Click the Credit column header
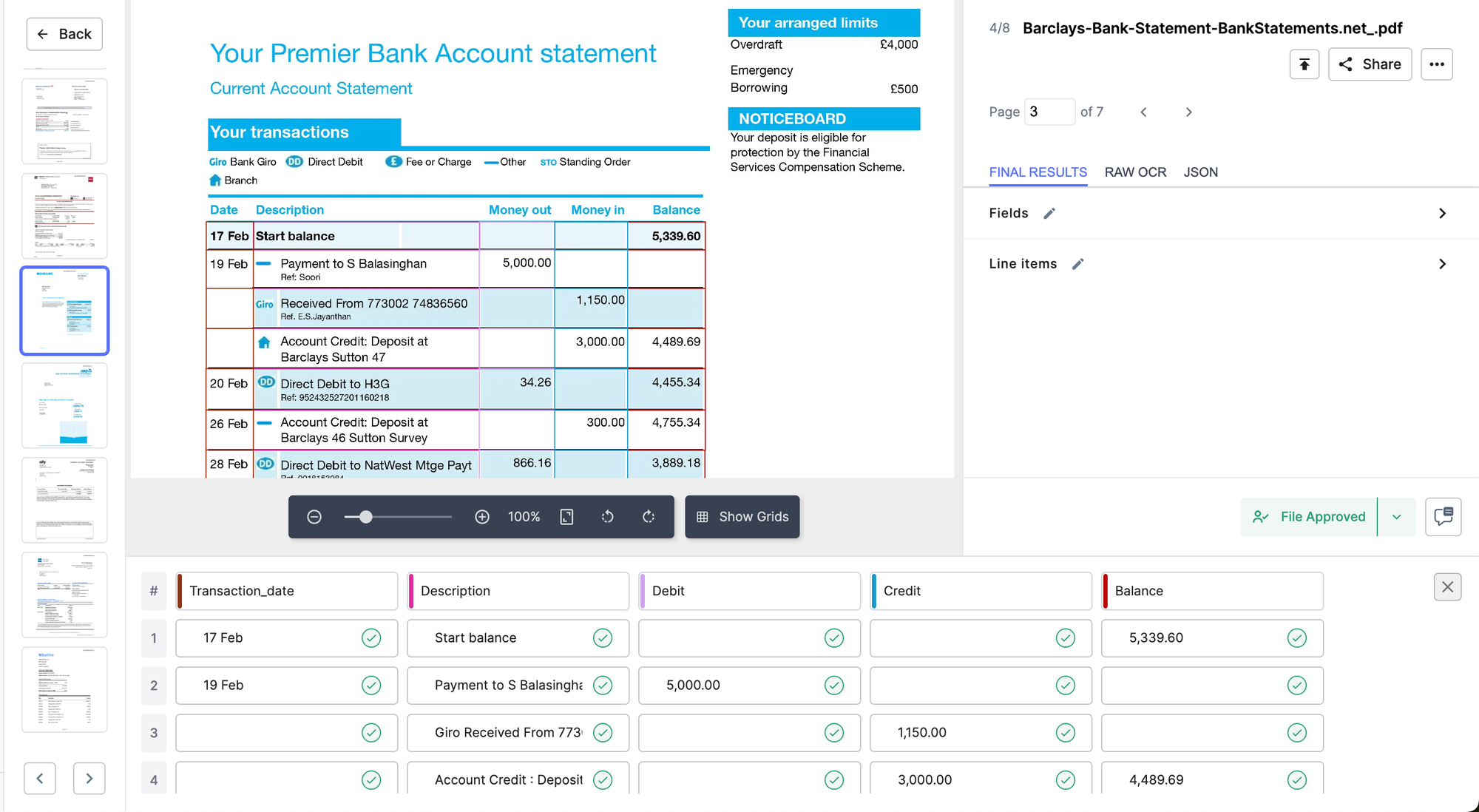The image size is (1479, 812). 981,591
